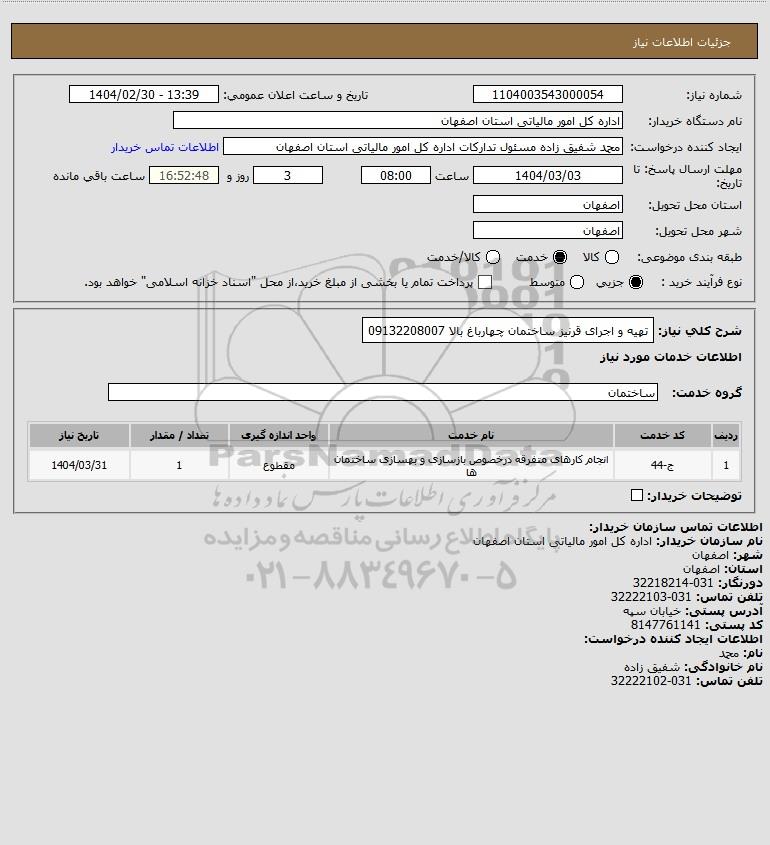The image size is (770, 845).
Task: Click the ردیف column header
Action: click(726, 435)
